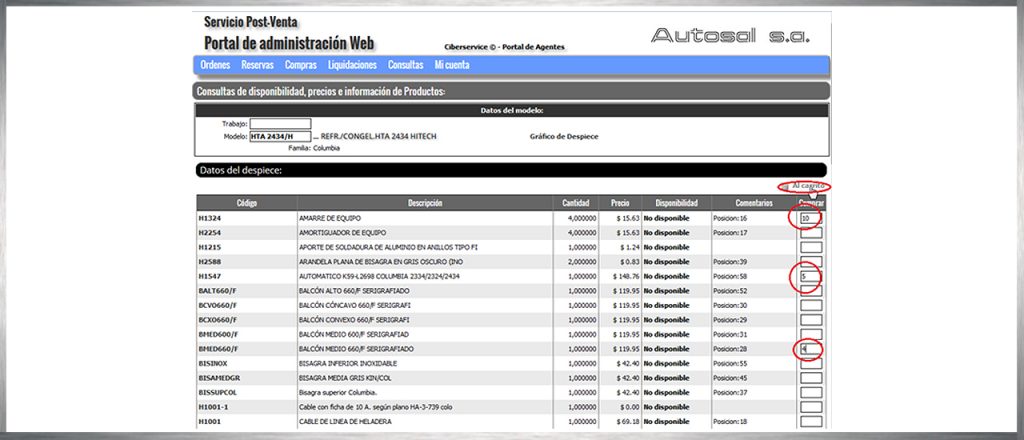The width and height of the screenshot is (1024, 440).
Task: Click the Comprar box for BMED660/F row
Action: pyautogui.click(x=810, y=349)
